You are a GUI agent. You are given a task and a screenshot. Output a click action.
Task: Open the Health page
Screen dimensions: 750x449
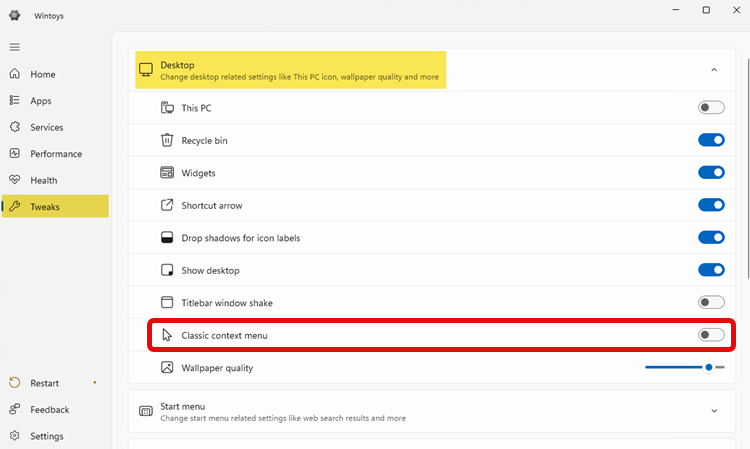43,180
